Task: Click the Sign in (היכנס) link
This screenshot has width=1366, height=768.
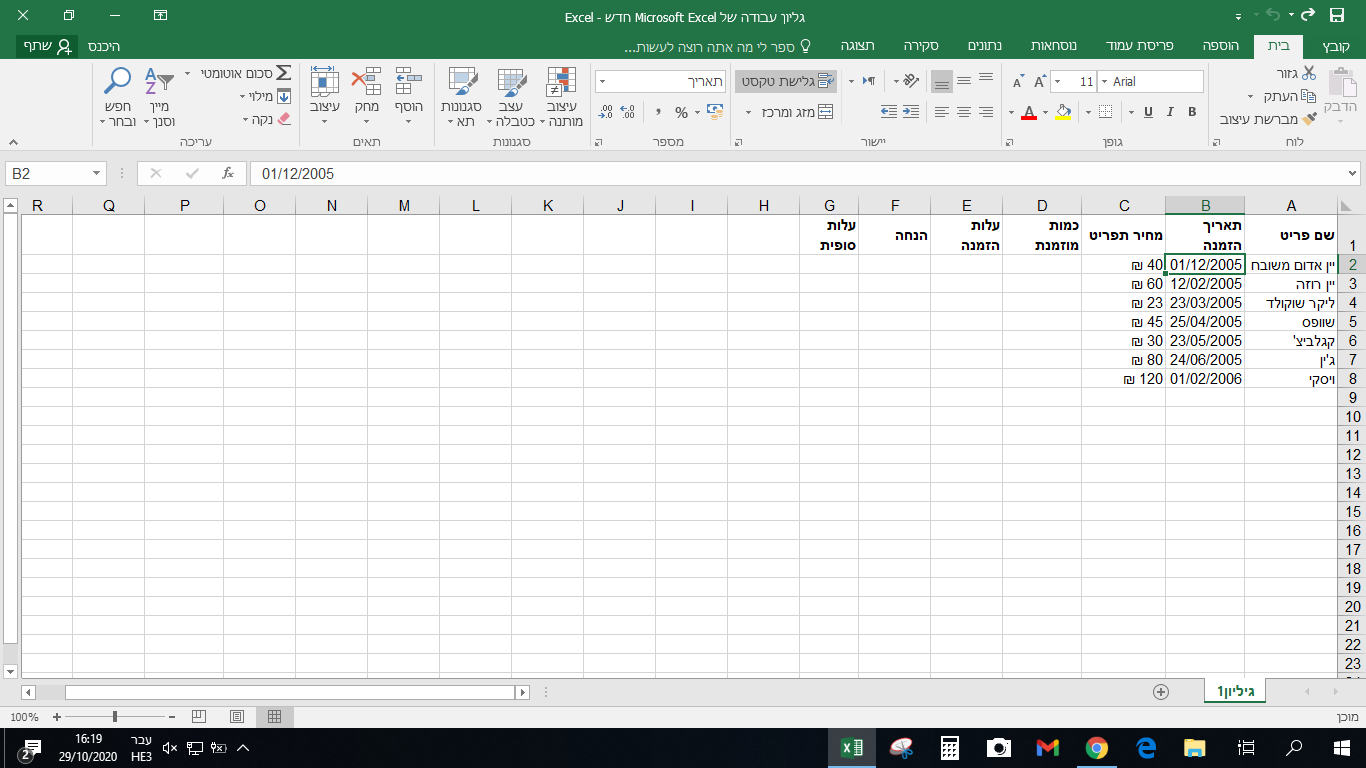Action: click(103, 46)
